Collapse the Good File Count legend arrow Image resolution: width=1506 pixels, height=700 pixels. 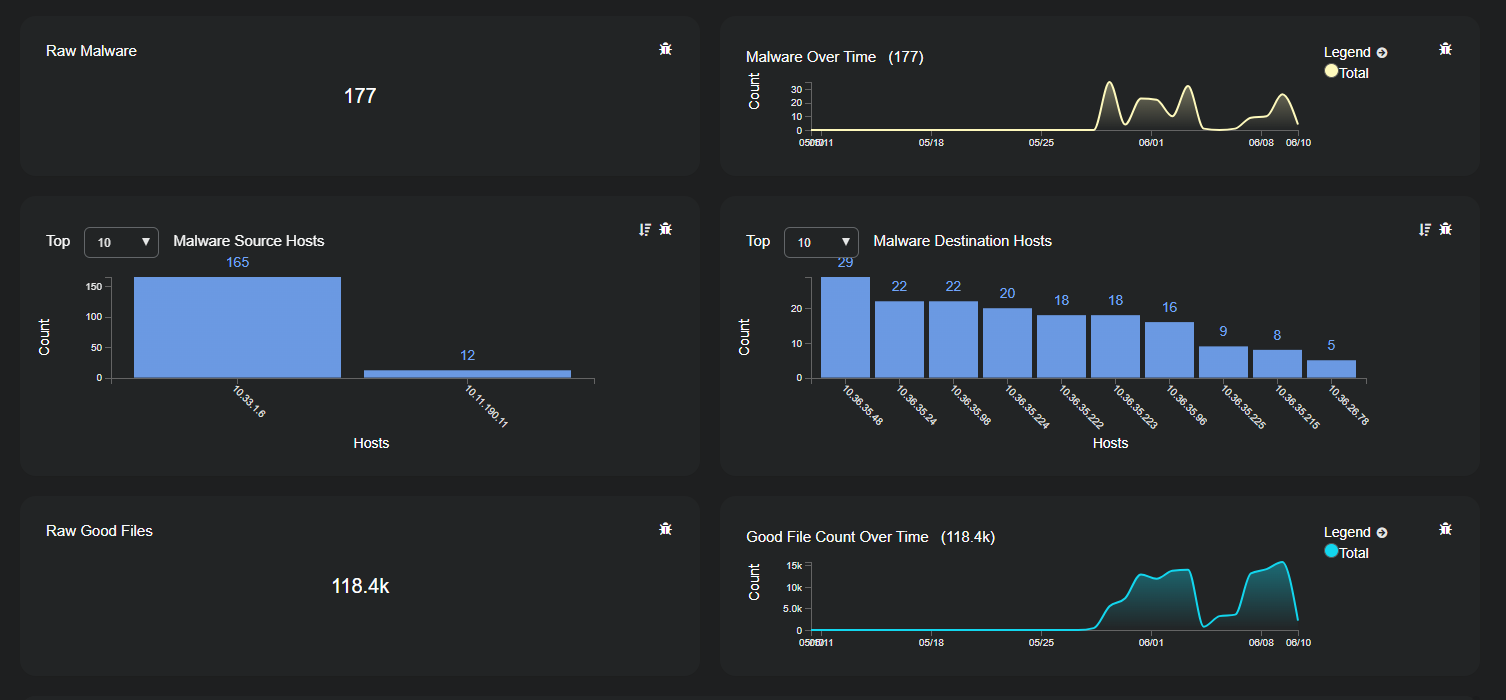[x=1382, y=533]
